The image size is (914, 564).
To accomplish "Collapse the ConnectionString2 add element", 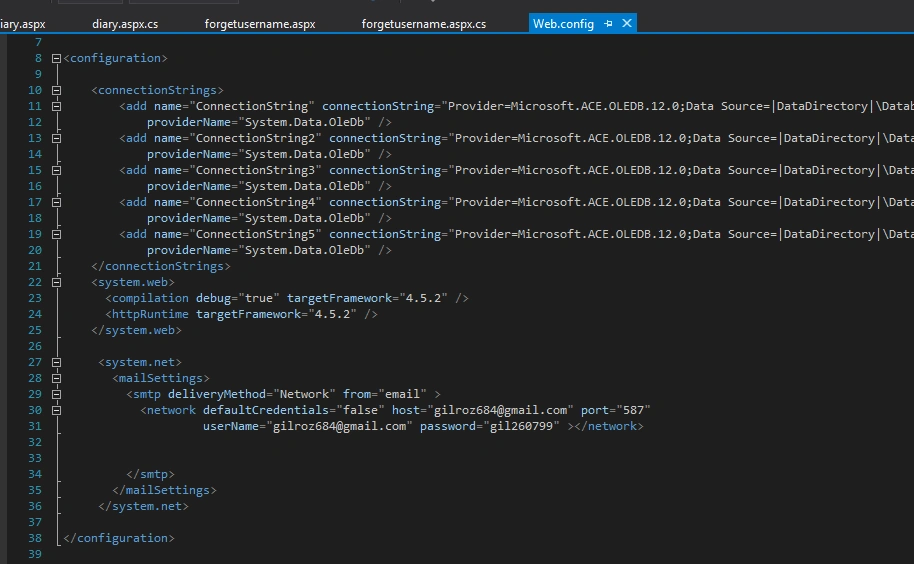I will [x=57, y=139].
